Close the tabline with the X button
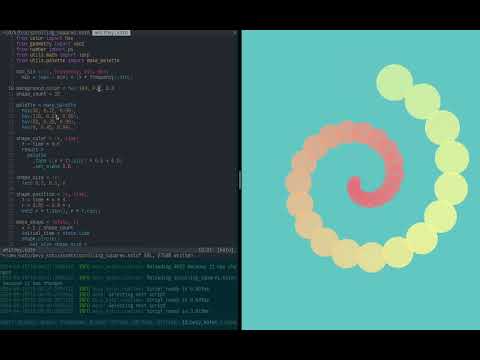The width and height of the screenshot is (480, 360). click(x=235, y=33)
